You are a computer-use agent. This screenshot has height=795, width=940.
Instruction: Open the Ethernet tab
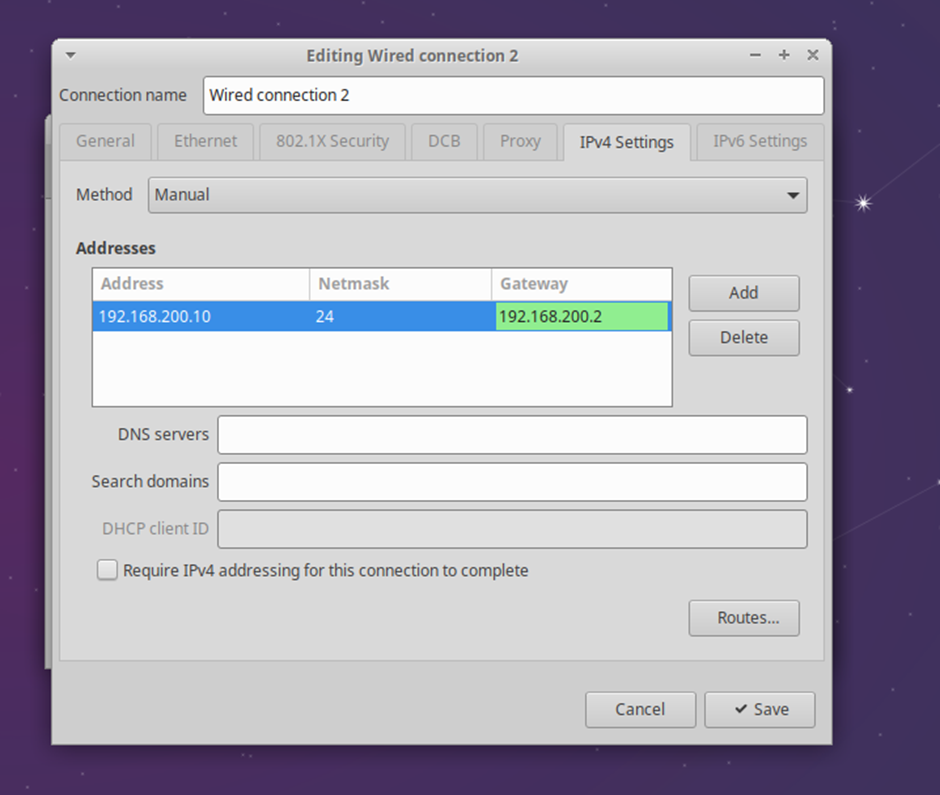pos(206,141)
